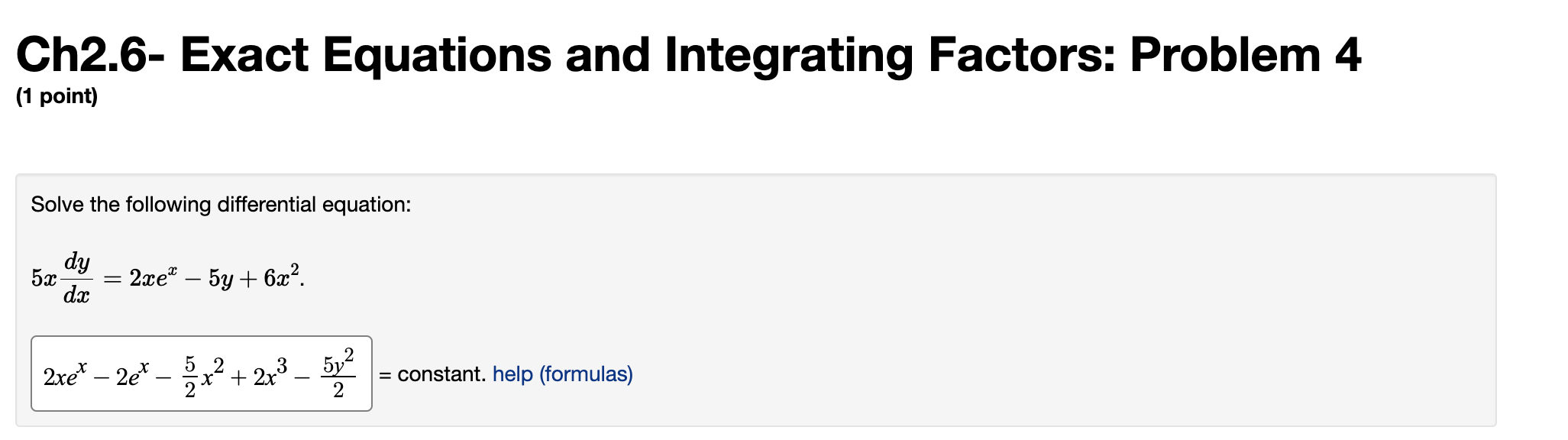Click the gray problem panel background
Viewport: 1568px width, 440px height.
click(x=1069, y=229)
